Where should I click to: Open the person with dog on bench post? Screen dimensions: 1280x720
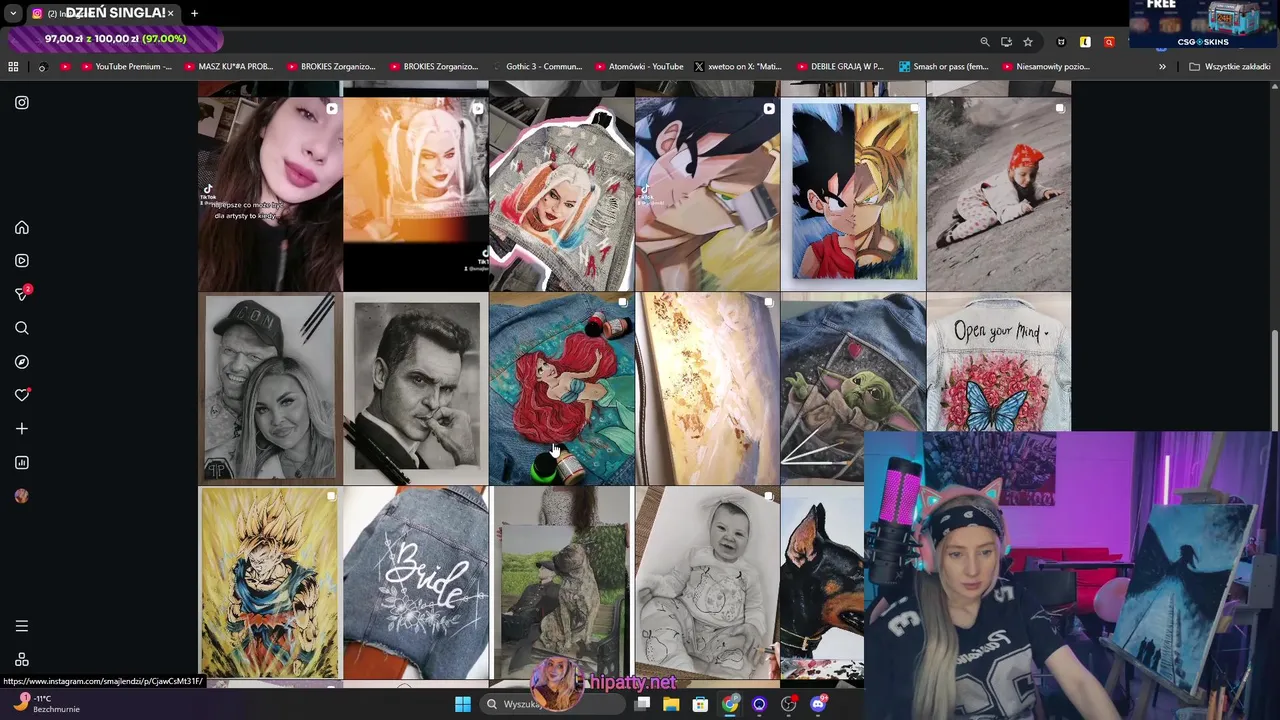(x=562, y=584)
